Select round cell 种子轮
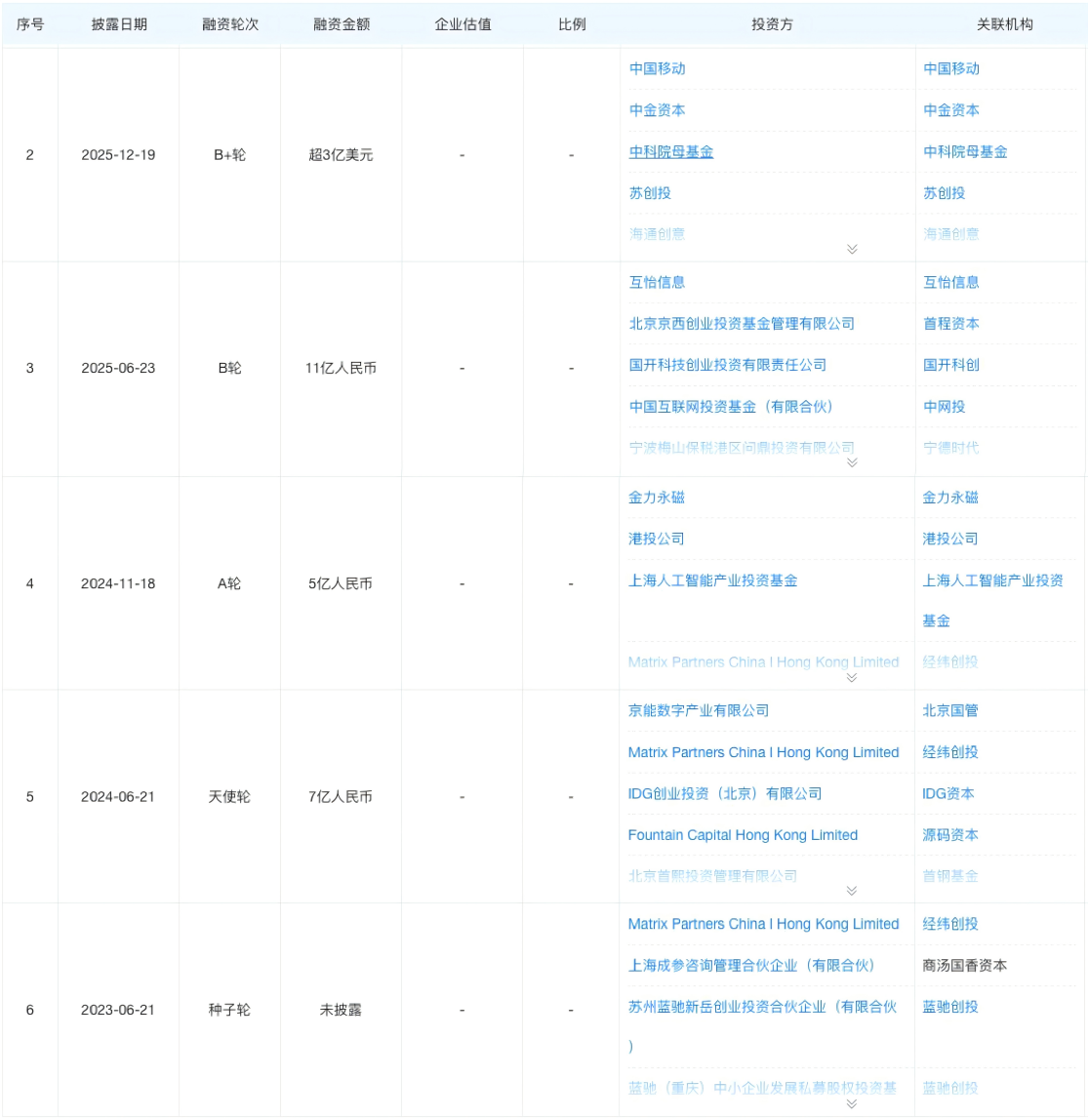The height and width of the screenshot is (1120, 1088). (229, 1010)
